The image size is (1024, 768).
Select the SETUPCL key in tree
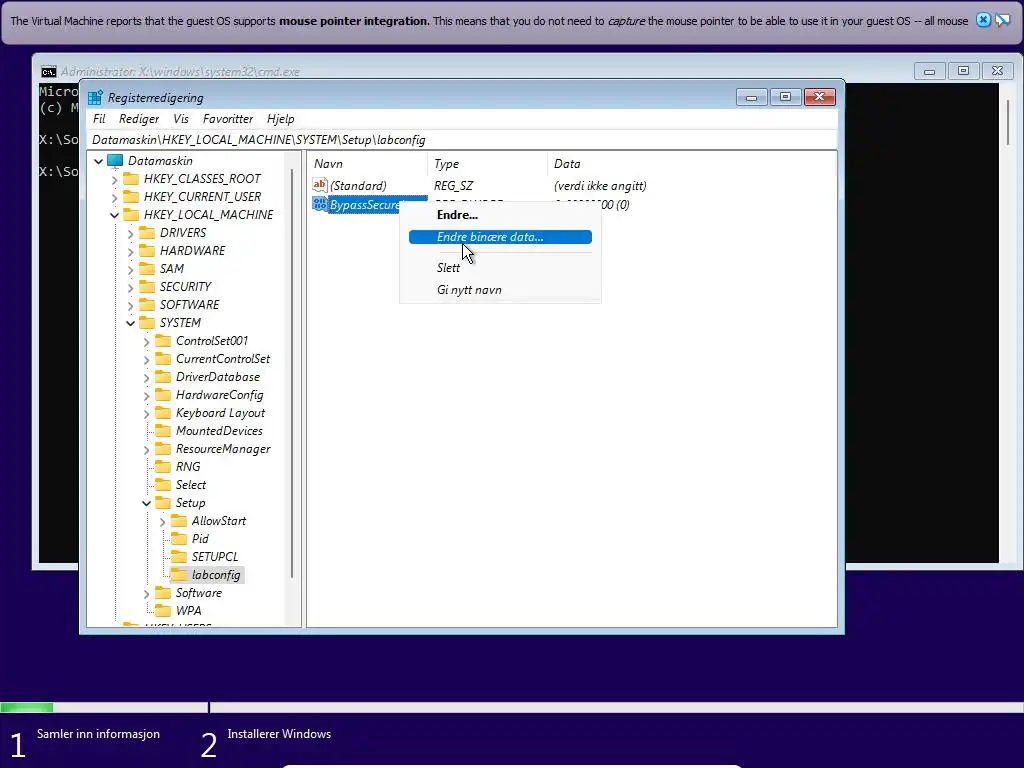click(x=215, y=557)
